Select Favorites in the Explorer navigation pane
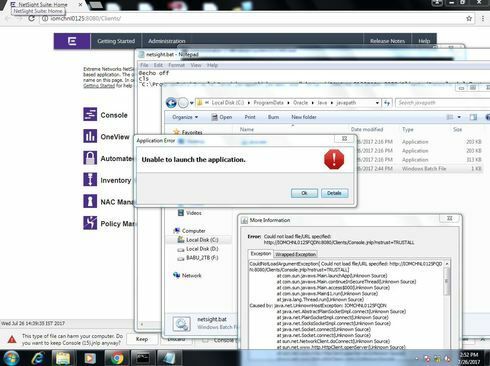Image resolution: width=490 pixels, height=366 pixels. (188, 132)
